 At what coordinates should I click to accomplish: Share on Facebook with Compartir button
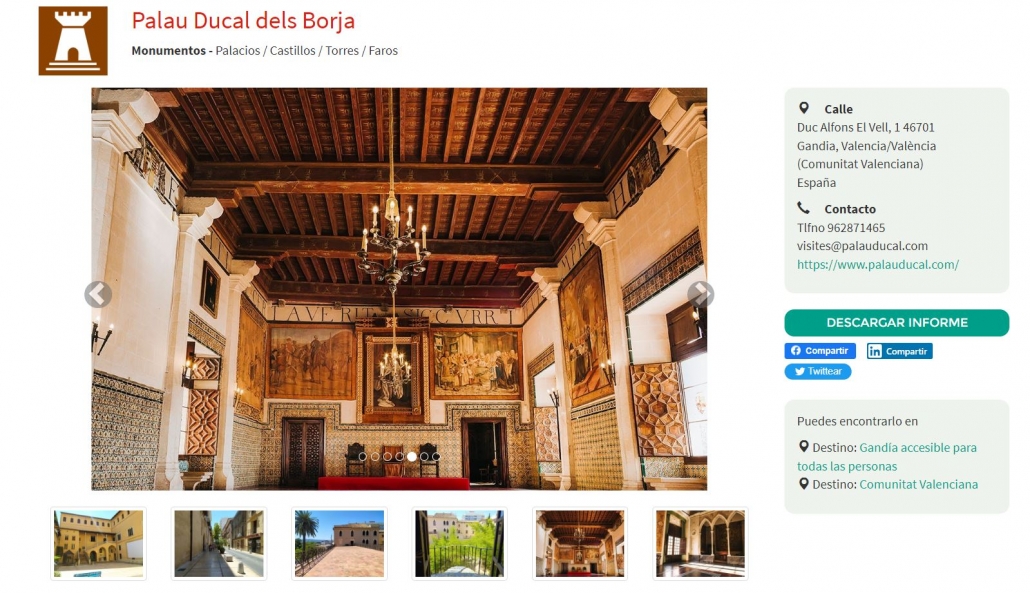(x=820, y=351)
